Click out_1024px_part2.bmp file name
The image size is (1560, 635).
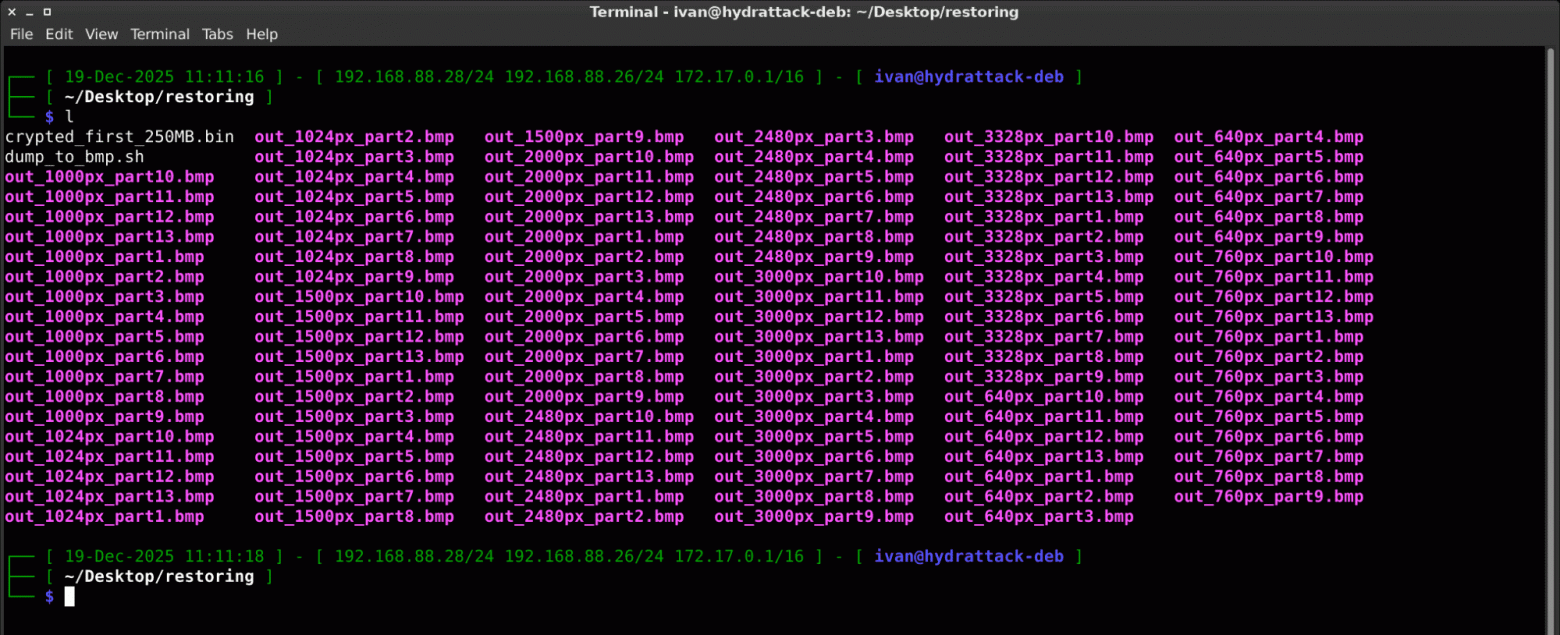(354, 137)
